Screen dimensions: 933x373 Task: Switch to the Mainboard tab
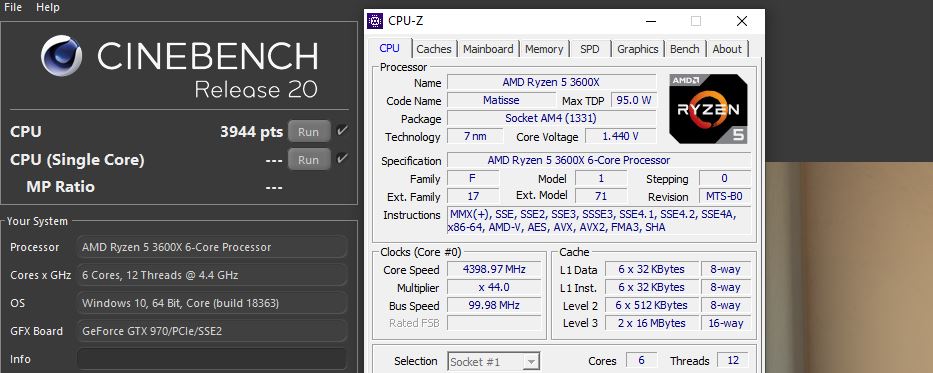pyautogui.click(x=488, y=49)
